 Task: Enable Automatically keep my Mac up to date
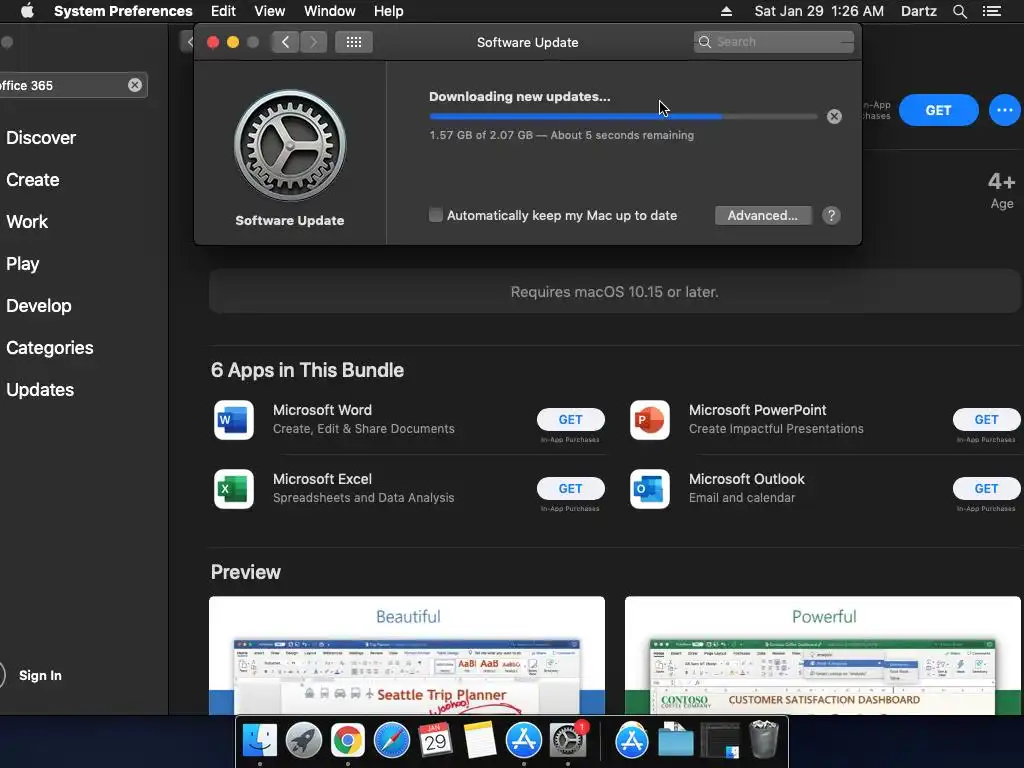coord(436,215)
